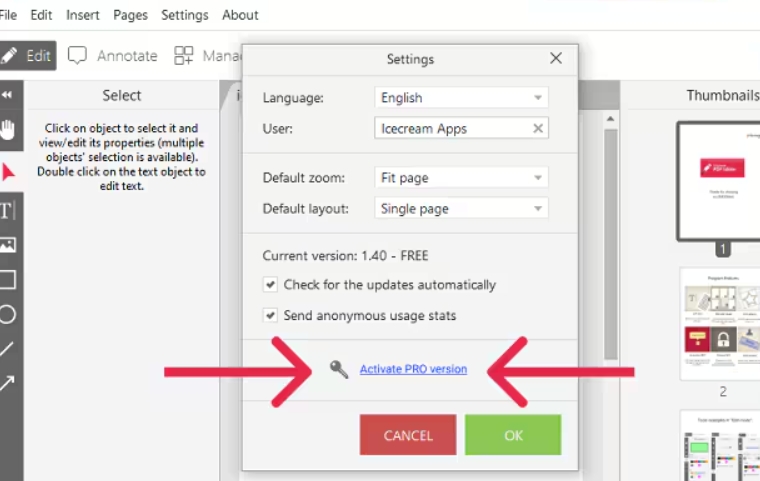Click the Activate PRO version link
Screen dimensions: 760x481
pos(413,369)
